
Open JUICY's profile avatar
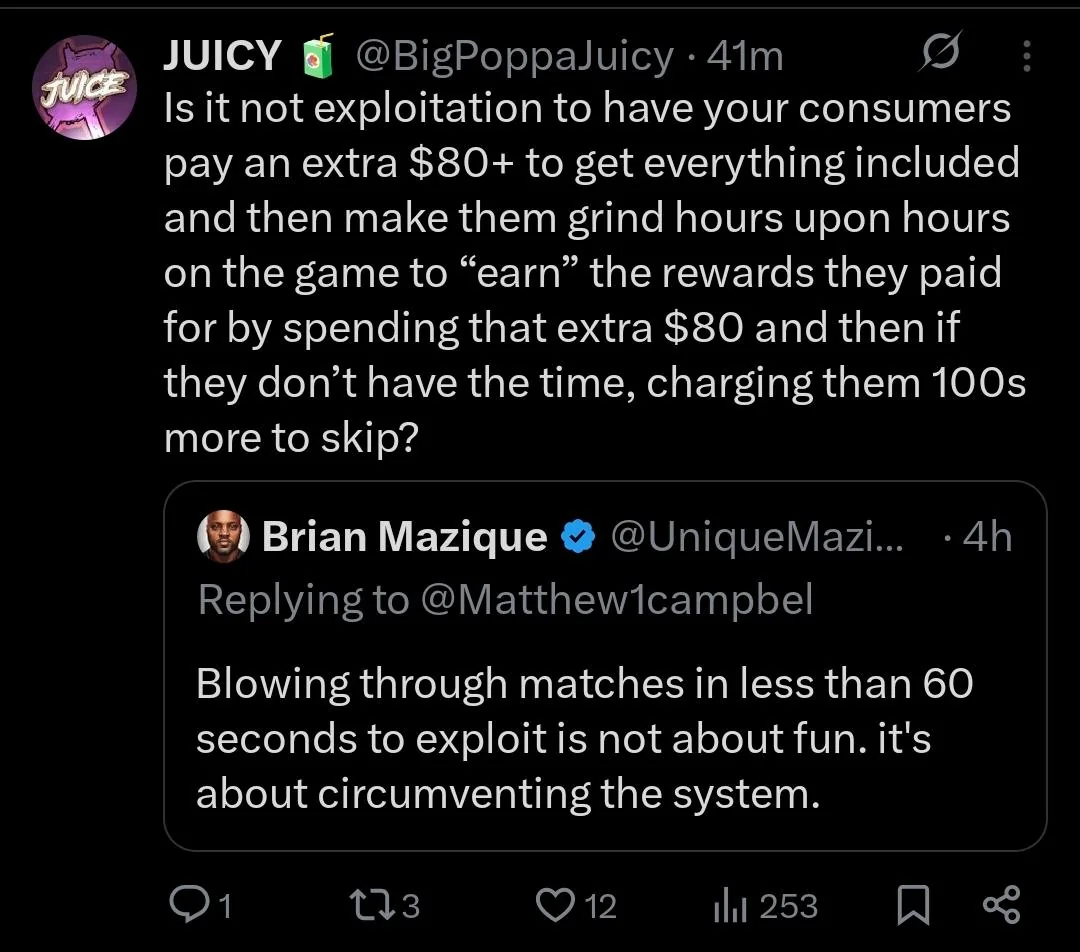(84, 87)
